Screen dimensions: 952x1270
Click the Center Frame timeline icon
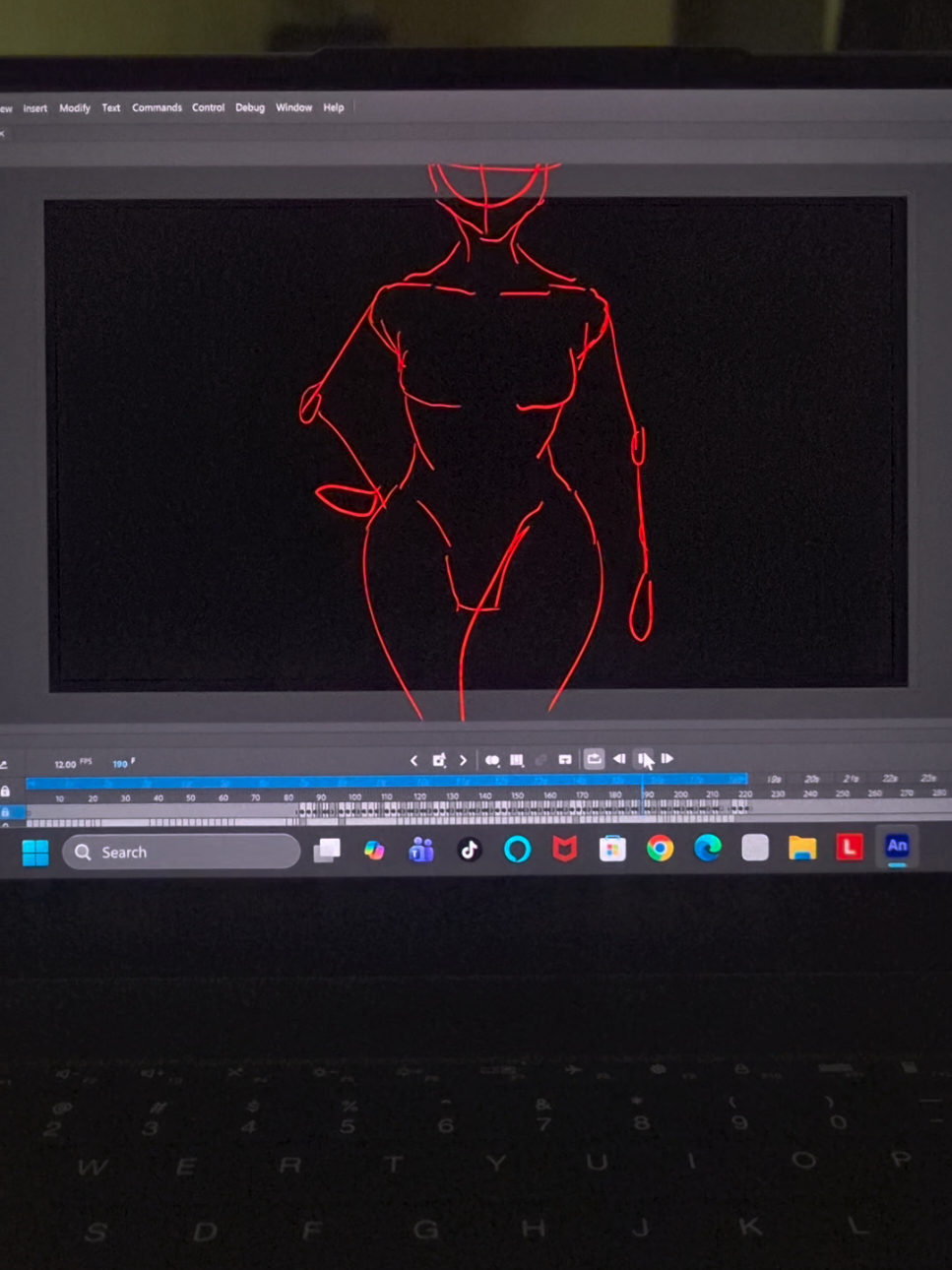coord(565,760)
